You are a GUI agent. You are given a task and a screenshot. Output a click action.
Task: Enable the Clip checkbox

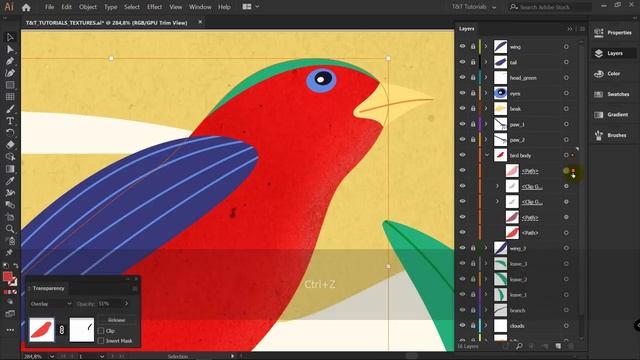click(101, 331)
